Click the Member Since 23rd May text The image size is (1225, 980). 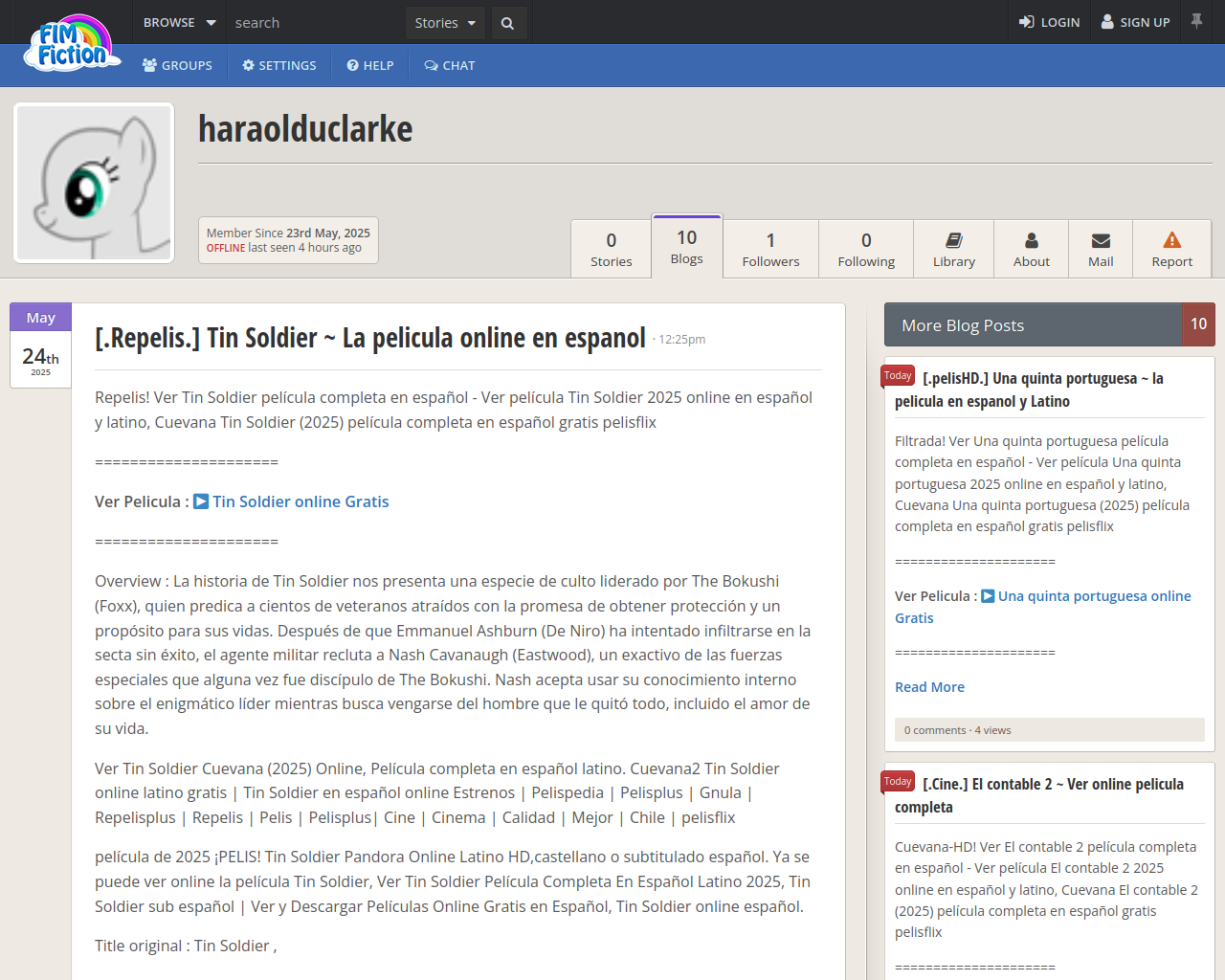click(x=288, y=233)
